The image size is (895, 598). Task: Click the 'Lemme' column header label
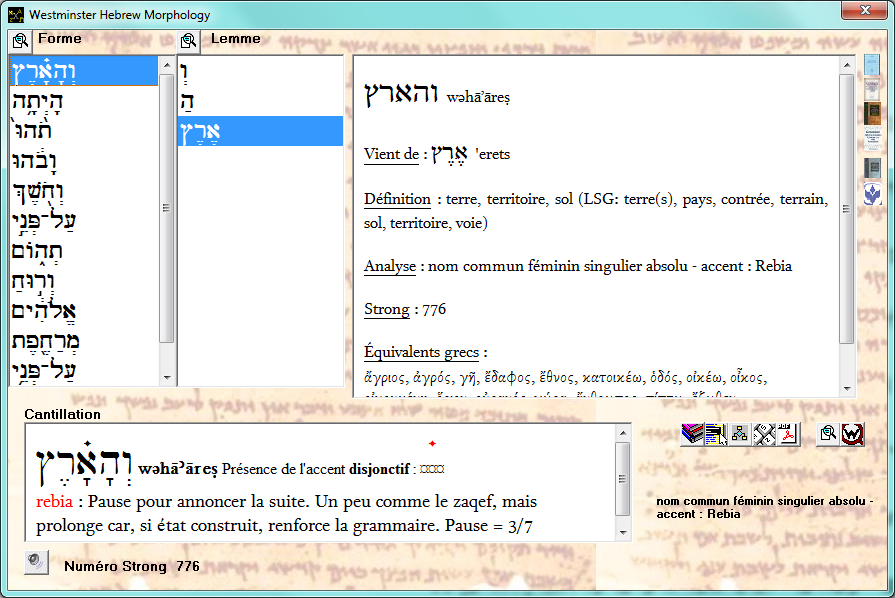coord(236,39)
